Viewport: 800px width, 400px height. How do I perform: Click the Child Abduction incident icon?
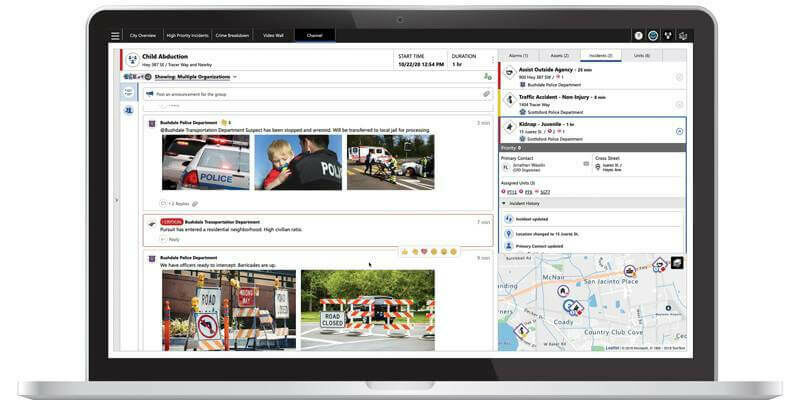click(133, 60)
